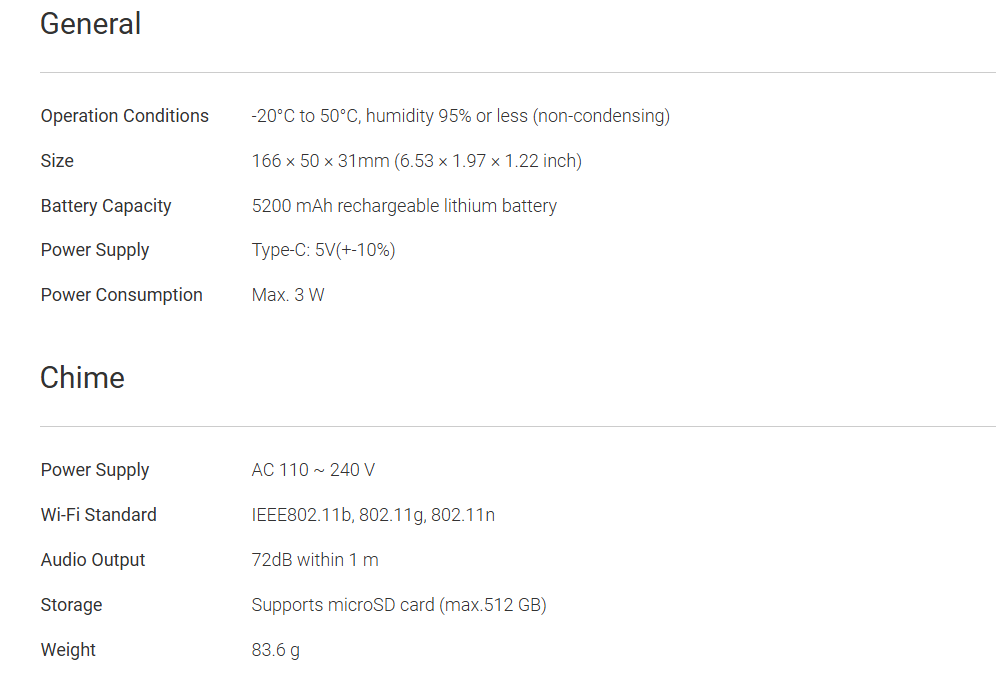Select the Battery Capacity label

click(x=106, y=206)
